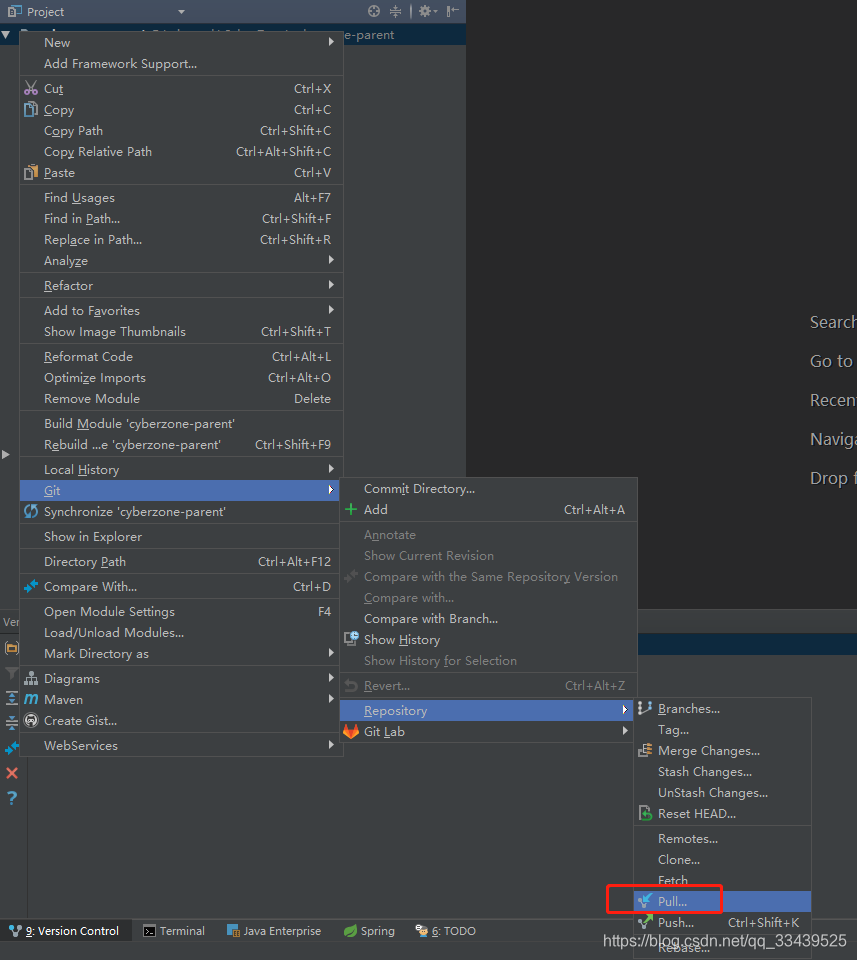Choose Tag... in Repository submenu
The image size is (857, 960).
(722, 730)
